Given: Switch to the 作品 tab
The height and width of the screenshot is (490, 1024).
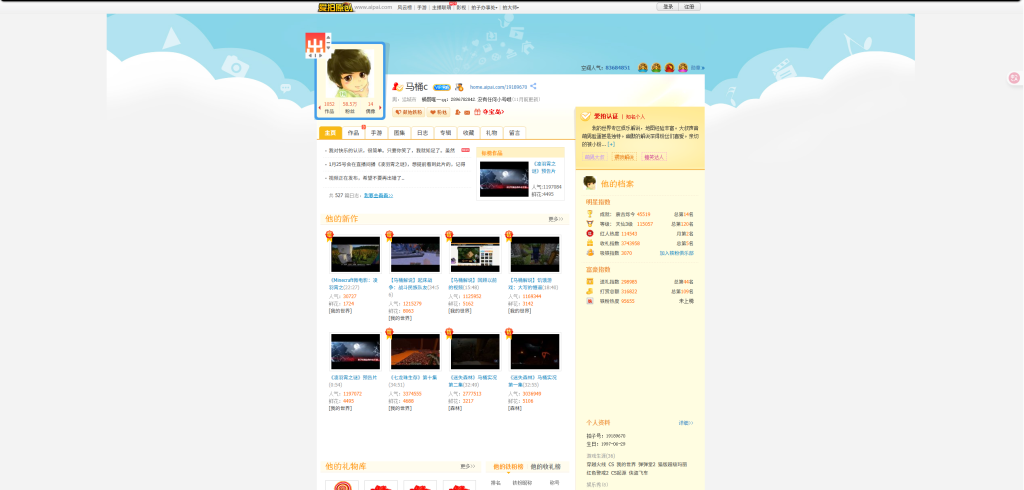Looking at the screenshot, I should [353, 132].
